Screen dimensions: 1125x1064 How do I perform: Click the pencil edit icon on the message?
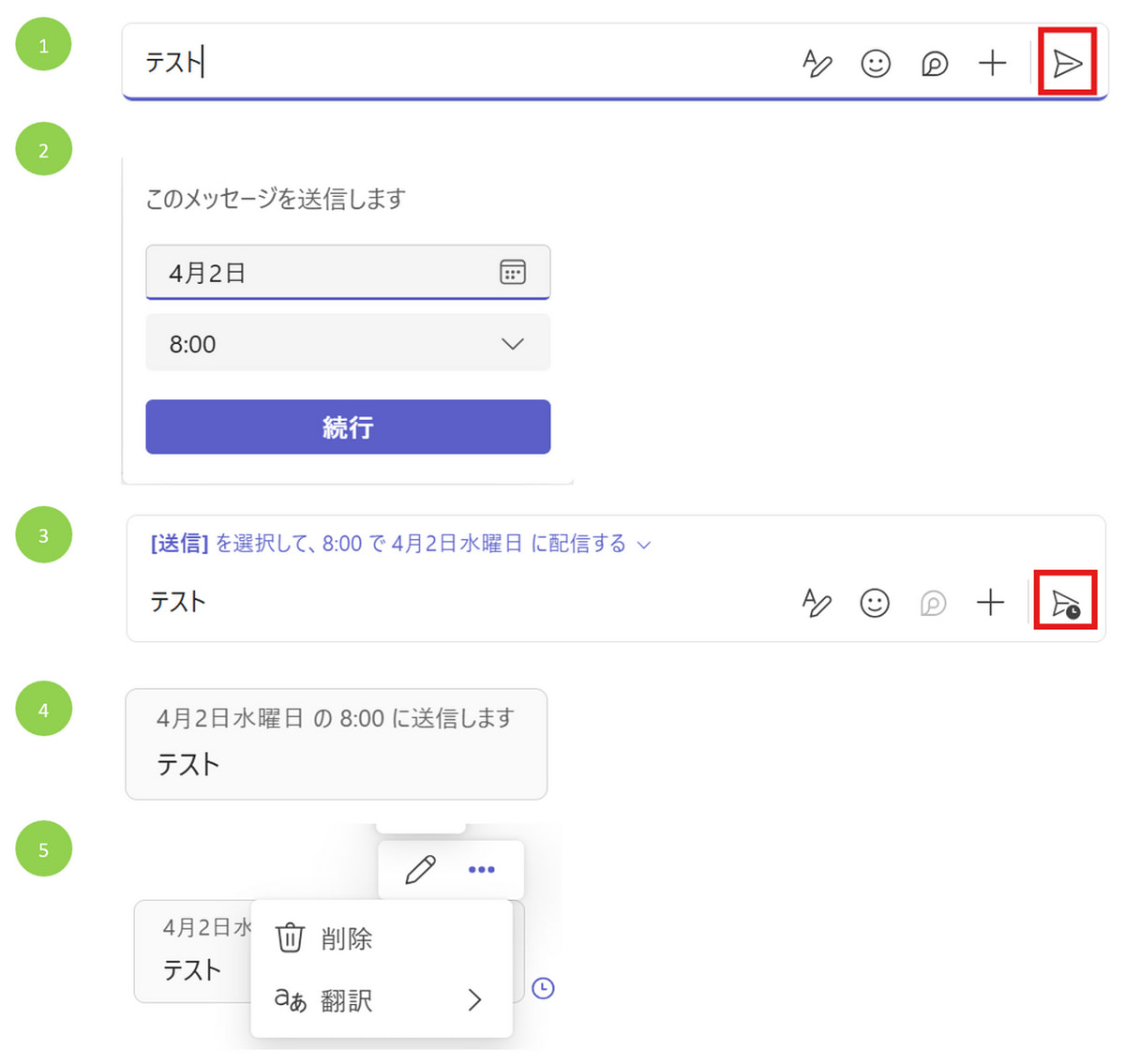[420, 869]
